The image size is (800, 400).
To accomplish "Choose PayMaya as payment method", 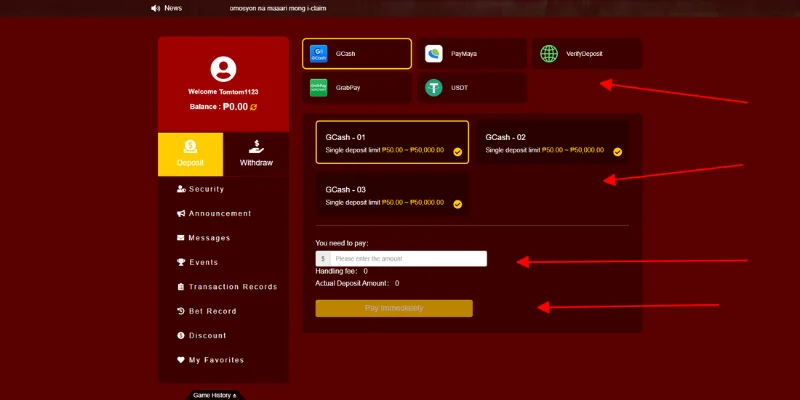I will pos(472,54).
